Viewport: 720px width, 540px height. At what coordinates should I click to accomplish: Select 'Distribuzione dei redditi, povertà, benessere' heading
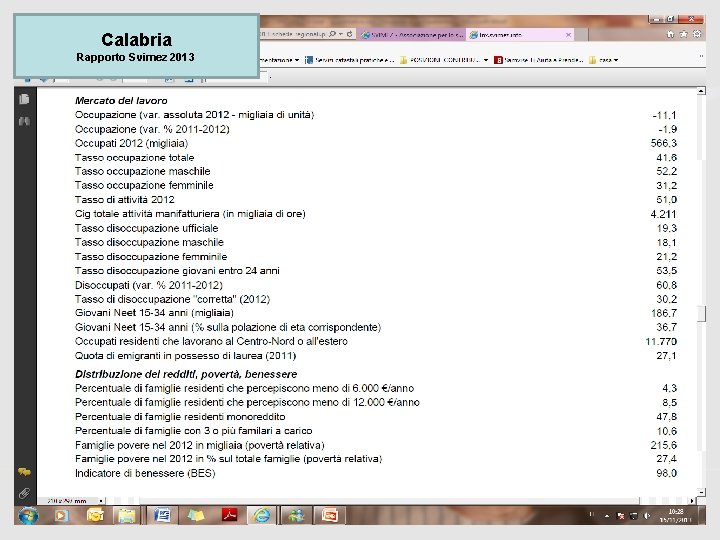coord(186,374)
